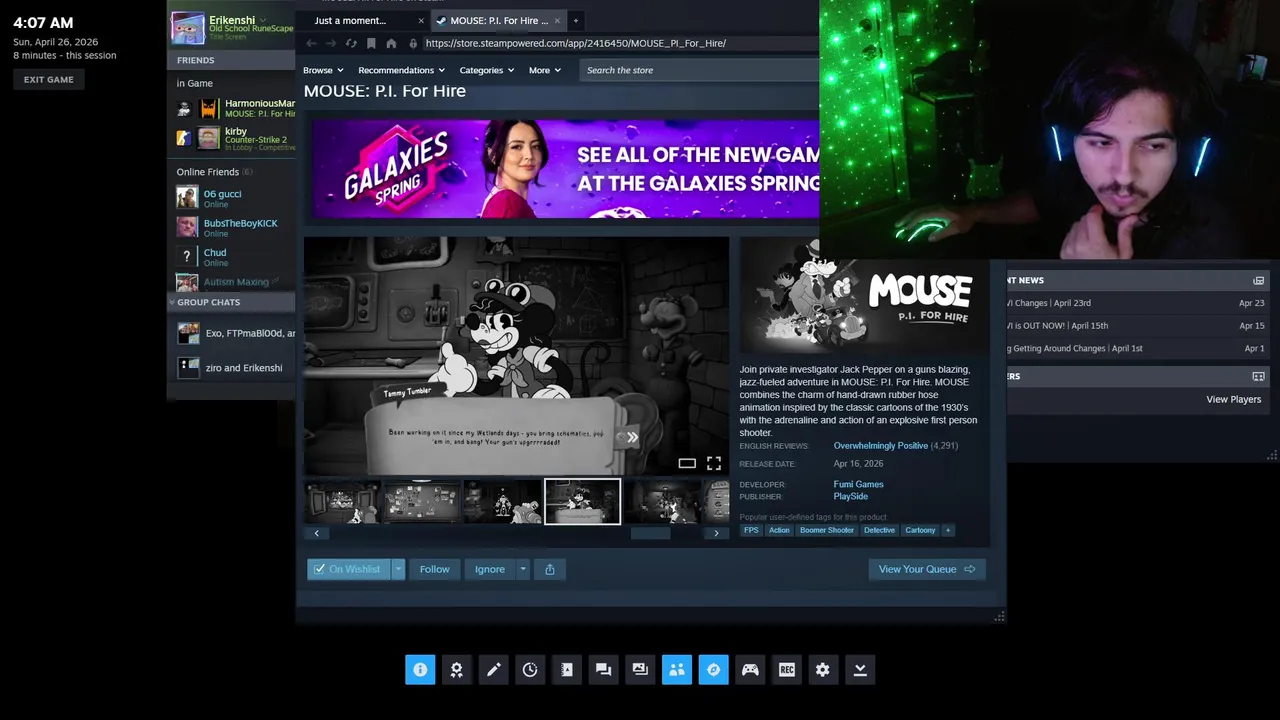Click the URL address bar
This screenshot has height=720, width=1280.
pos(620,43)
